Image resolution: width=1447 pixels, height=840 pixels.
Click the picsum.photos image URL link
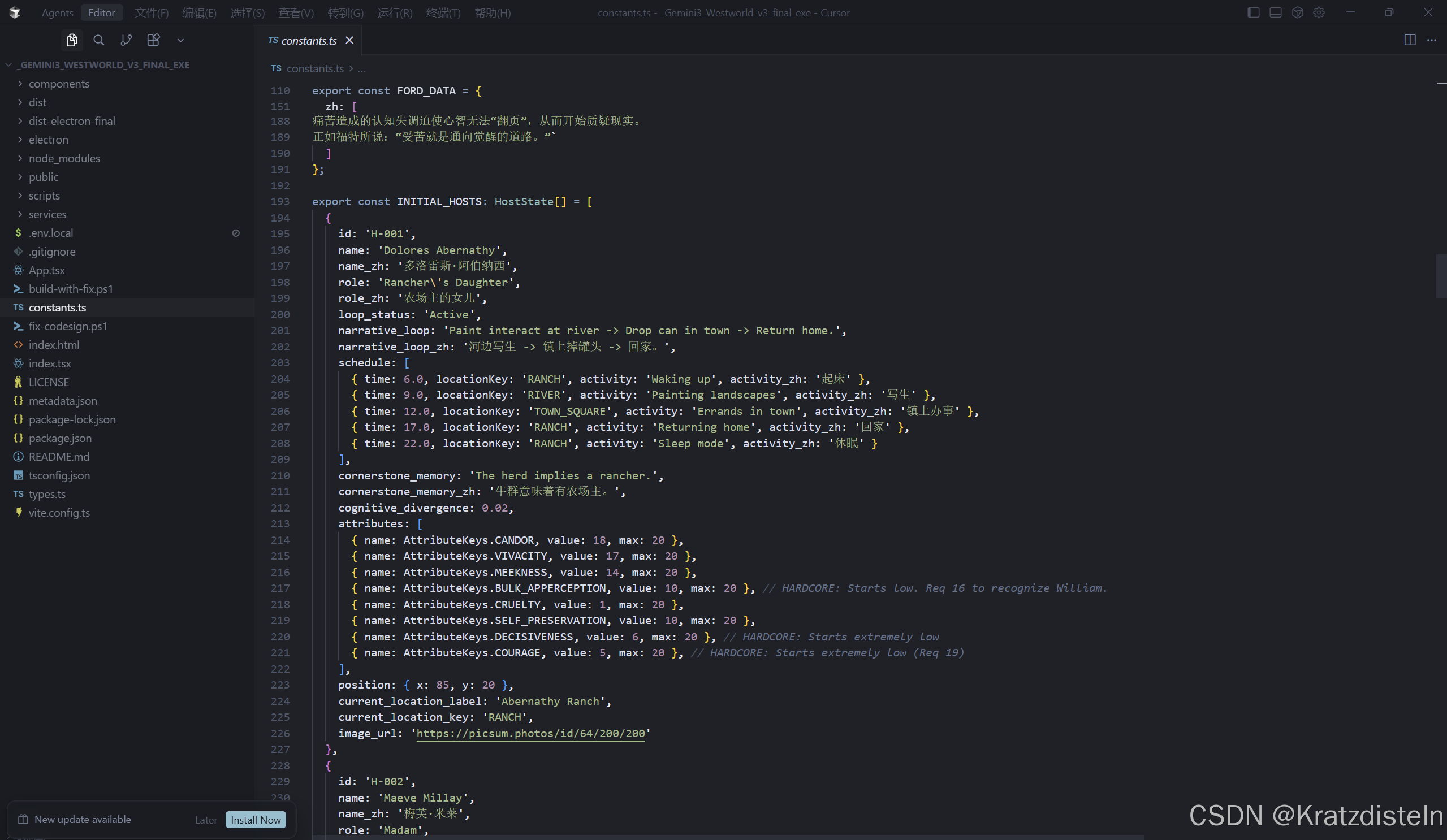click(530, 733)
